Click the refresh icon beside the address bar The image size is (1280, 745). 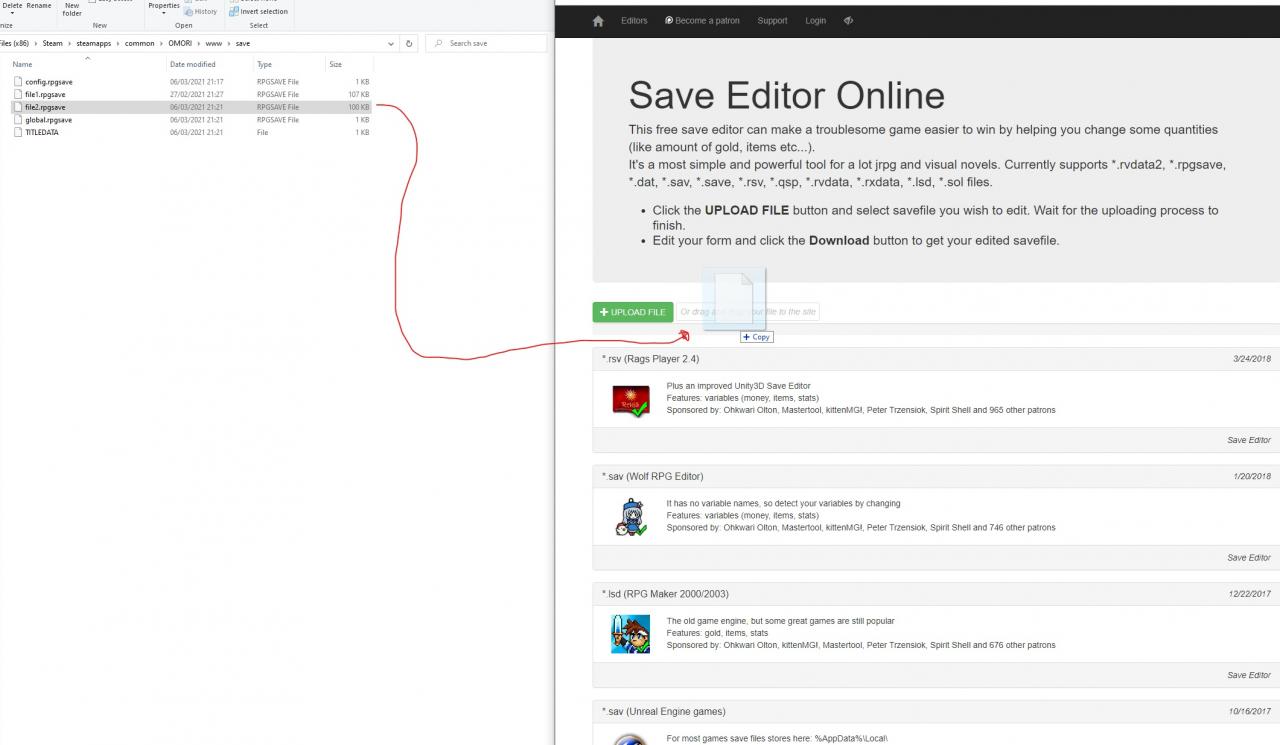pyautogui.click(x=409, y=44)
